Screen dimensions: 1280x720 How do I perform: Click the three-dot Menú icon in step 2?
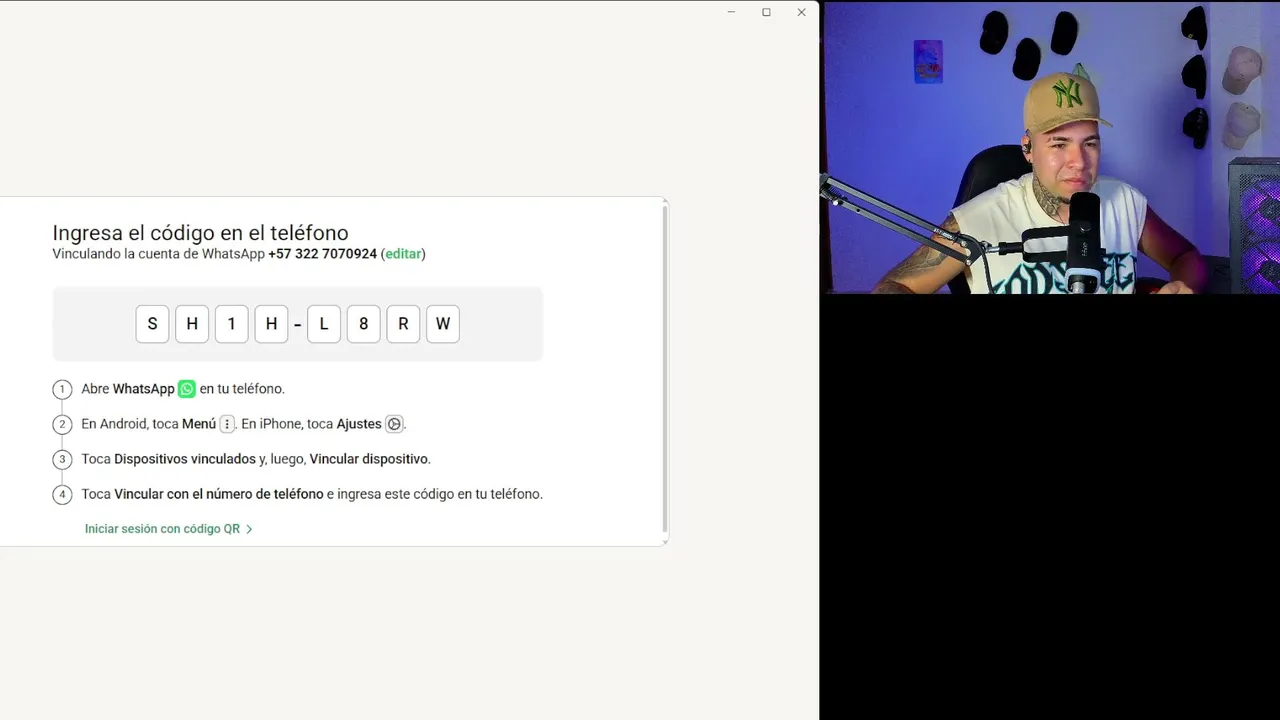point(227,424)
